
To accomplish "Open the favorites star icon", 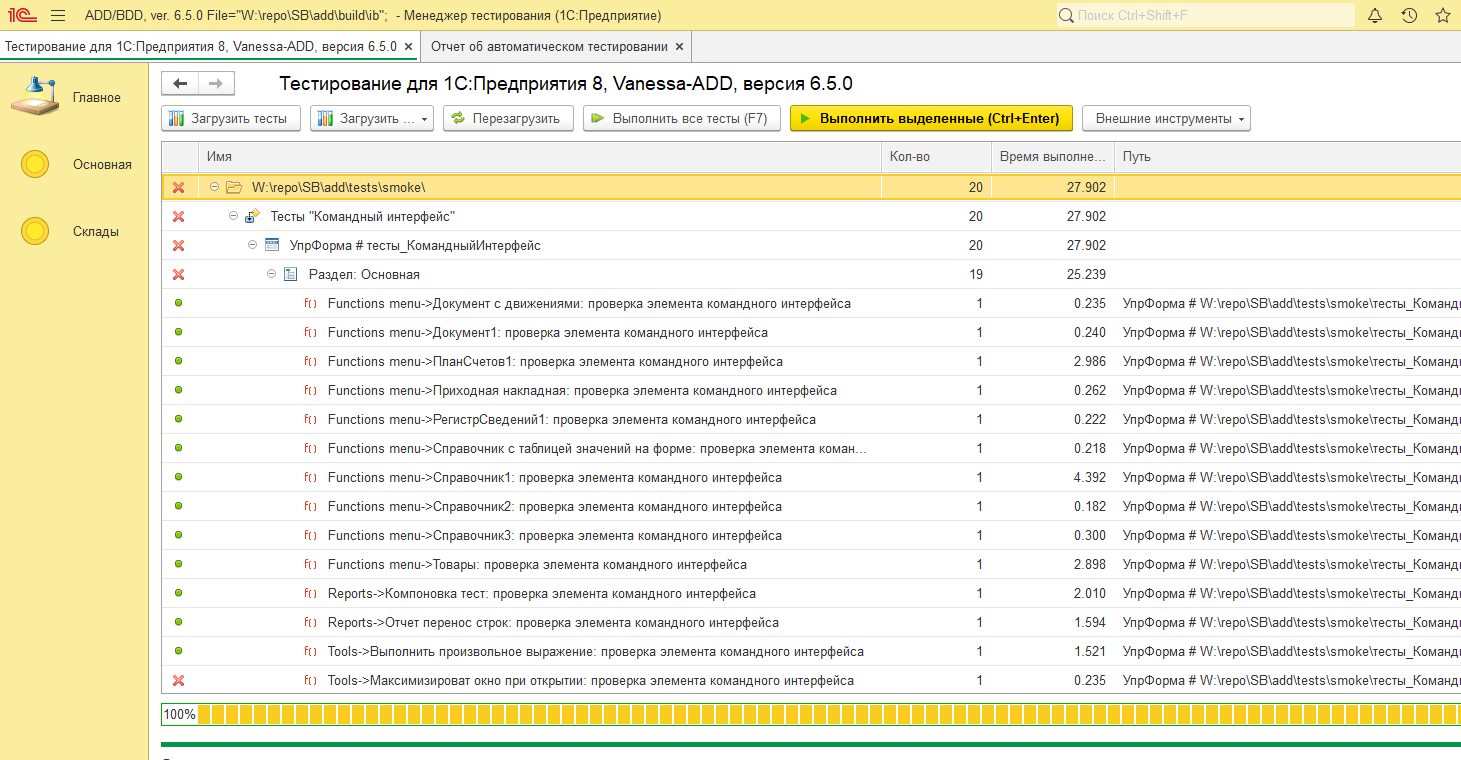I will 1442,15.
